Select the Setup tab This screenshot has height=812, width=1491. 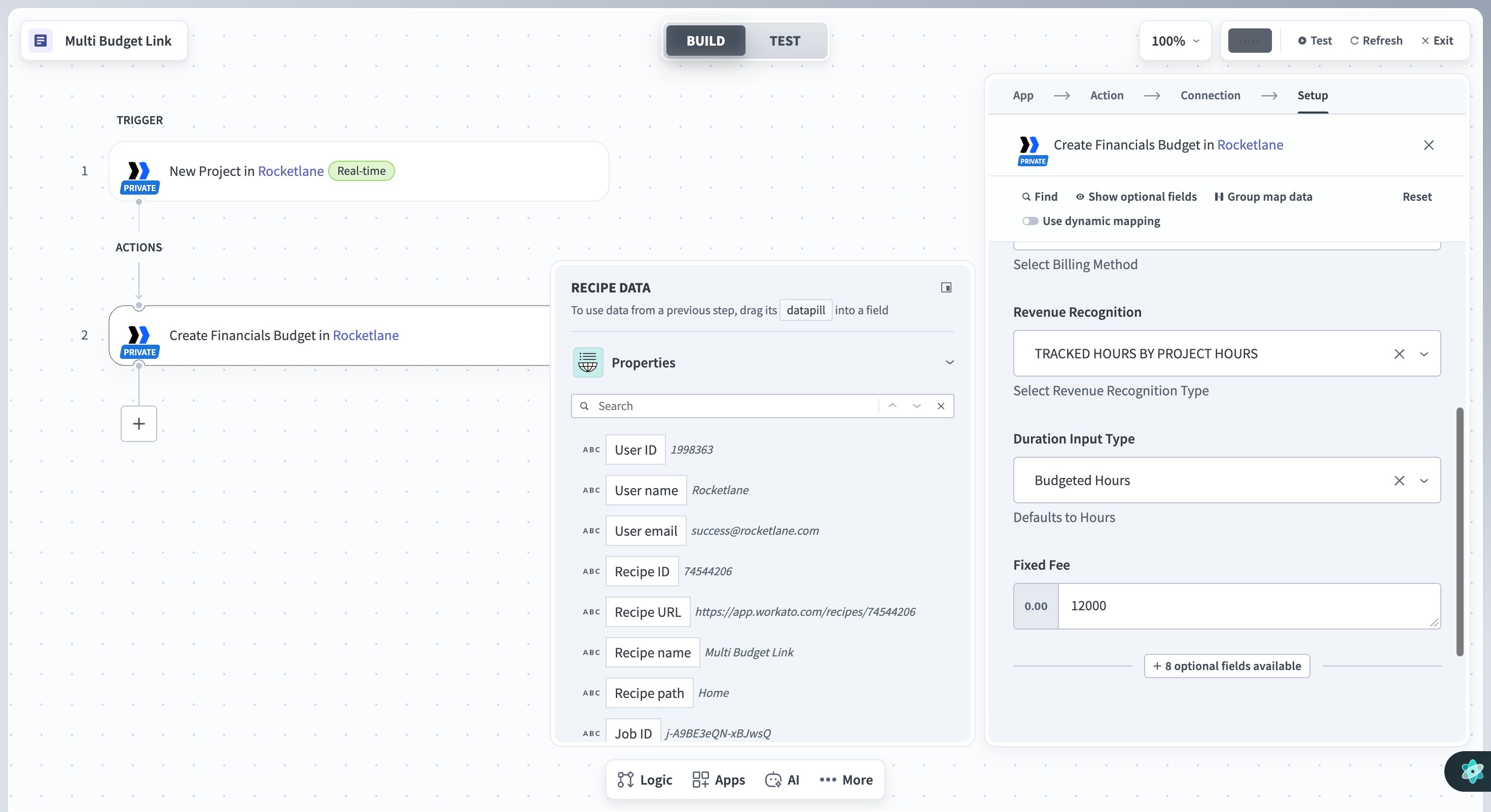pos(1312,95)
